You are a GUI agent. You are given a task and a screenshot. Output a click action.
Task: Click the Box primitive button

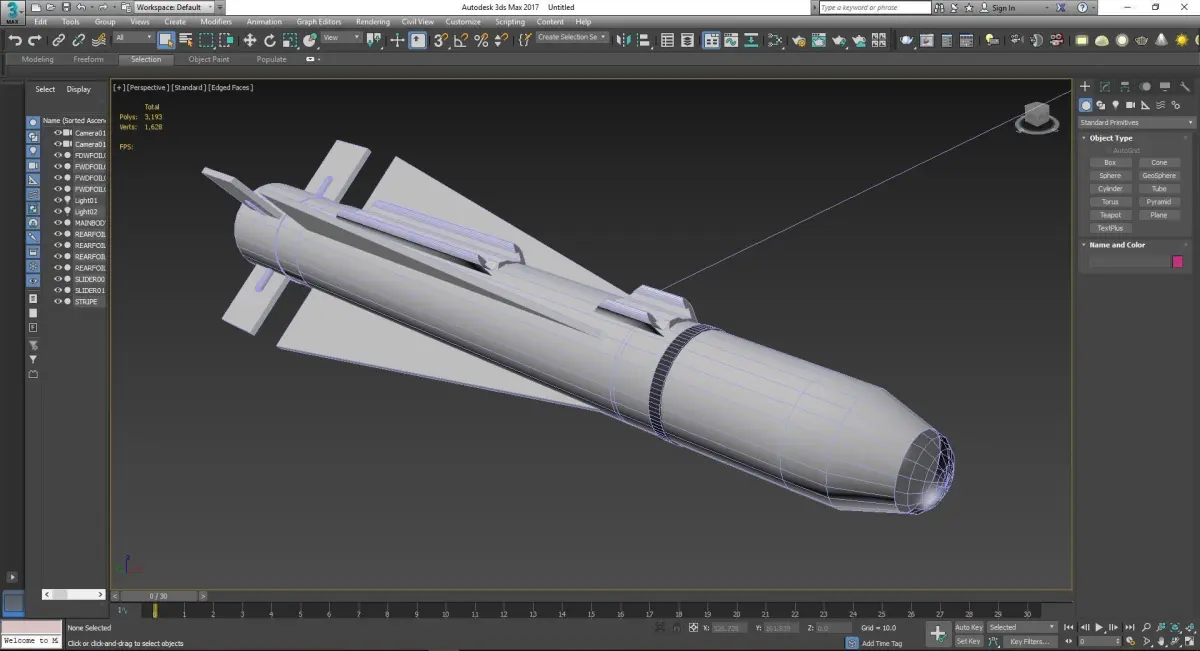(1110, 162)
